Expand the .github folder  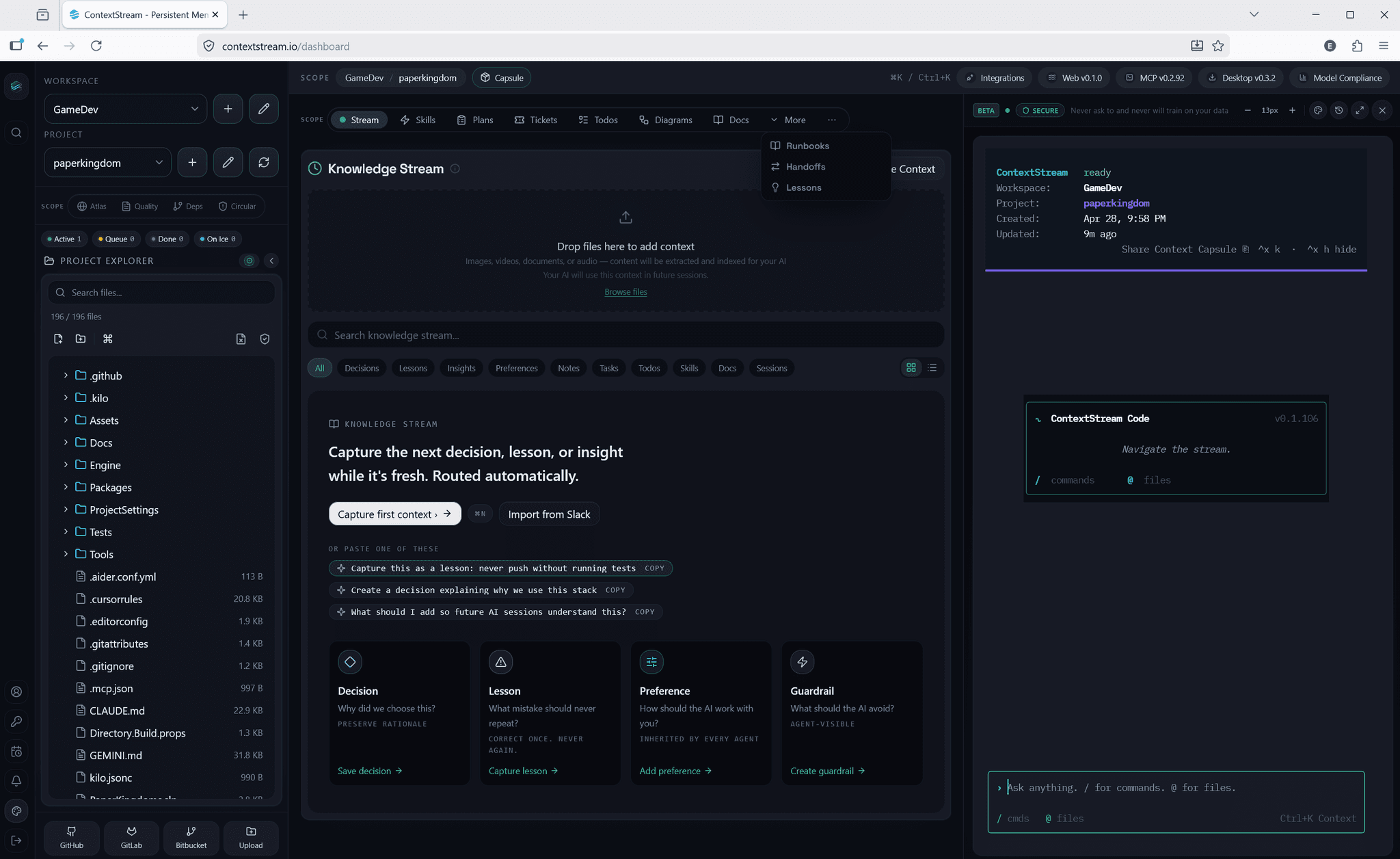point(66,375)
